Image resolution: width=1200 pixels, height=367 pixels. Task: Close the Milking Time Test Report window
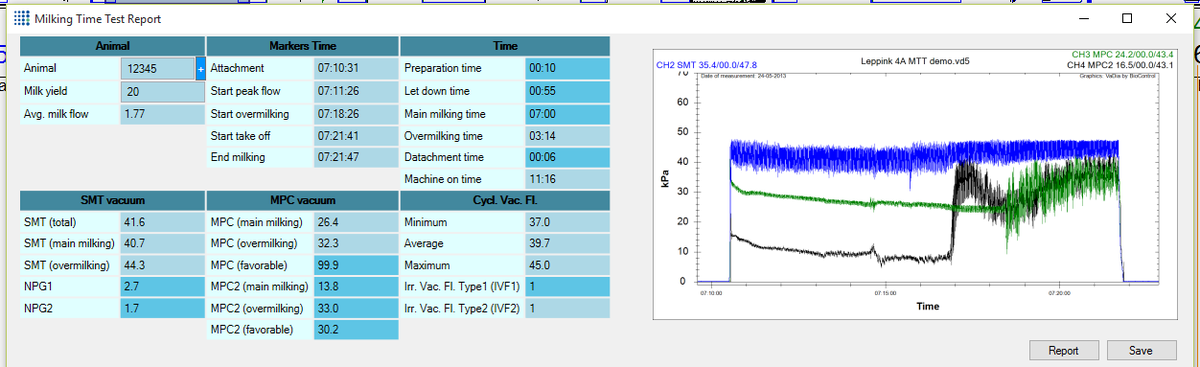[x=1172, y=19]
